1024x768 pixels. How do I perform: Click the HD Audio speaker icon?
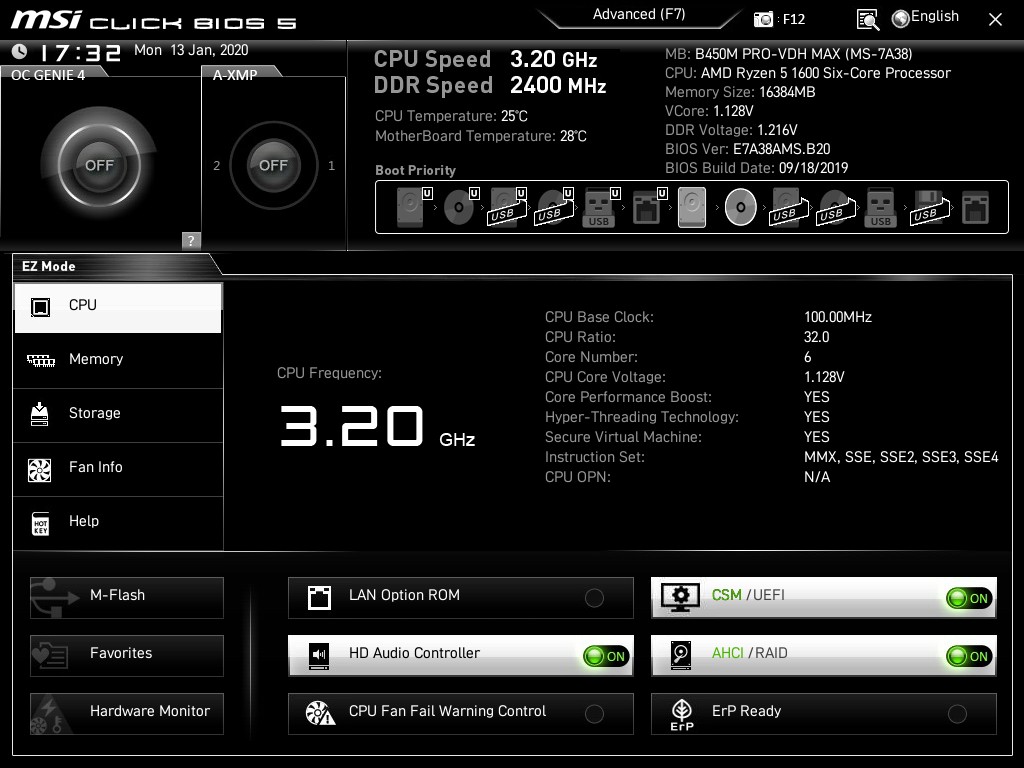tap(319, 655)
